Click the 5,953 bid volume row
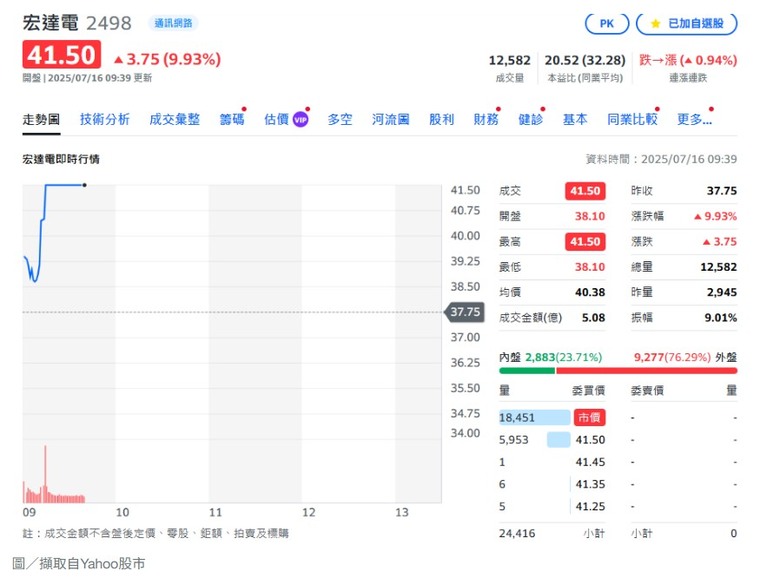Screen dimensions: 780x578 [552, 440]
